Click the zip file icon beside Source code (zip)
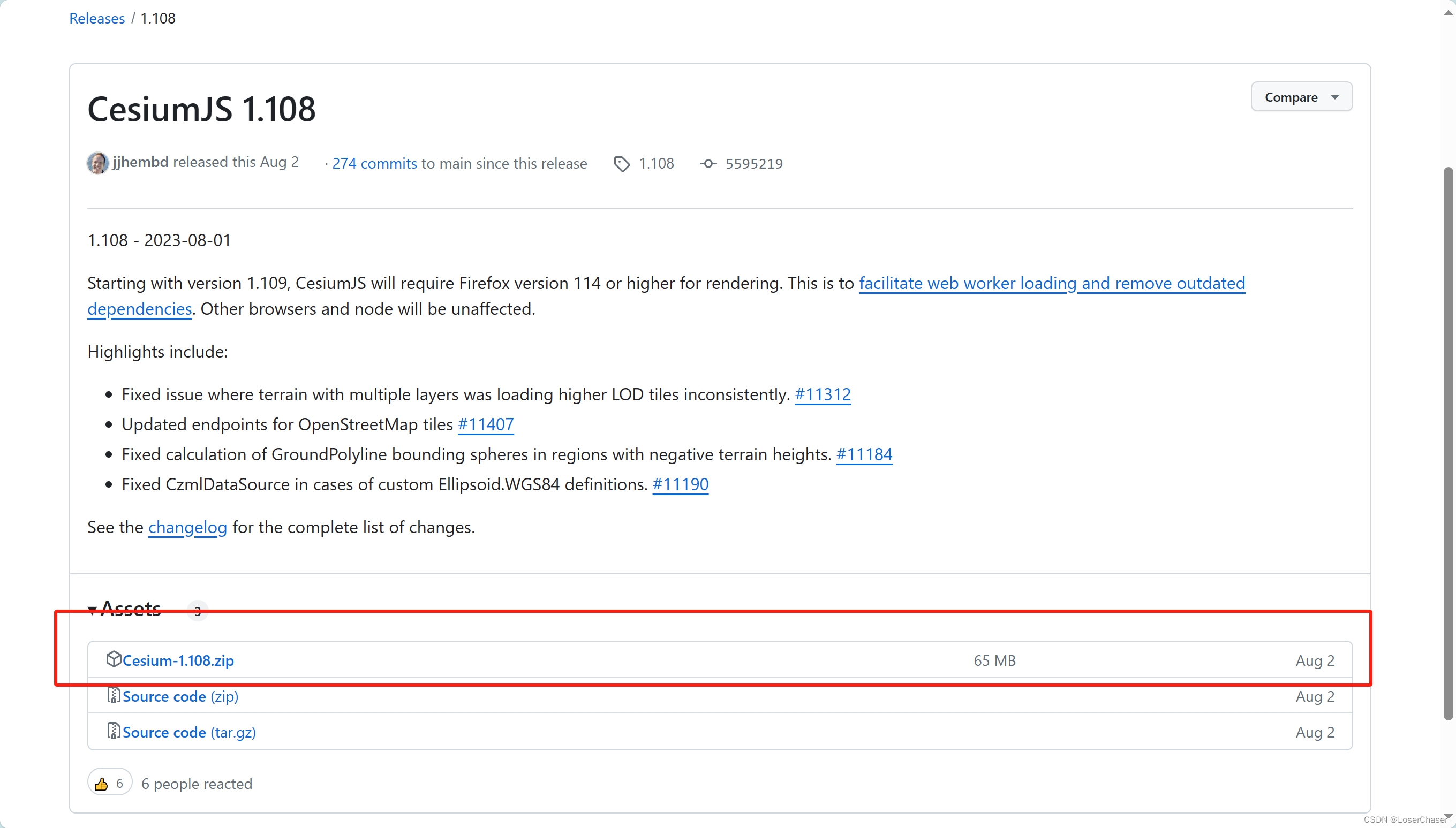 (113, 695)
